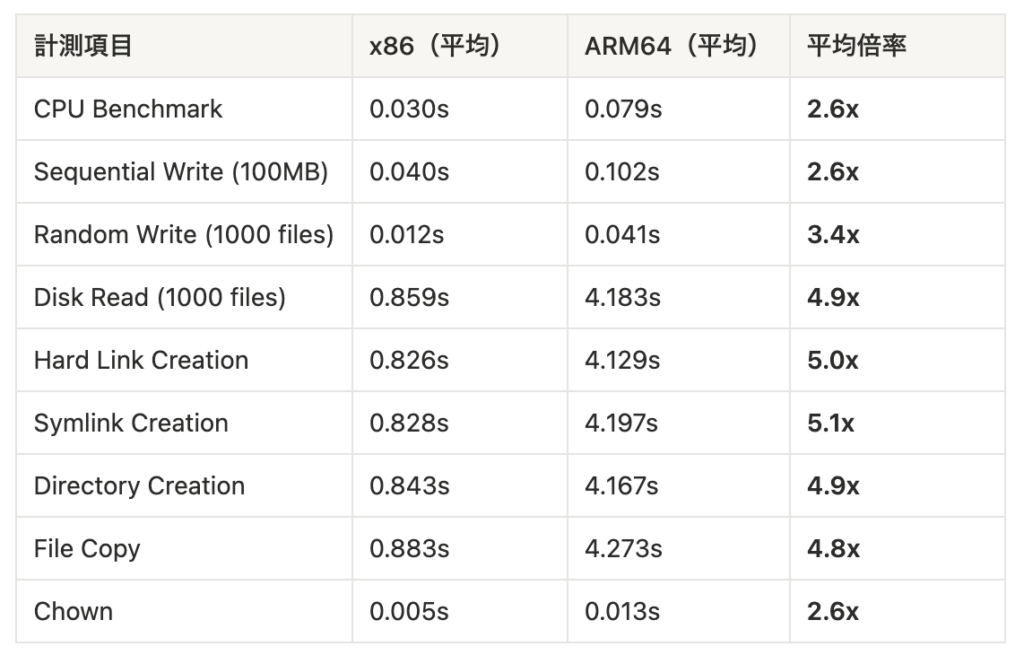Click the 計測項目 column header

(x=83, y=46)
